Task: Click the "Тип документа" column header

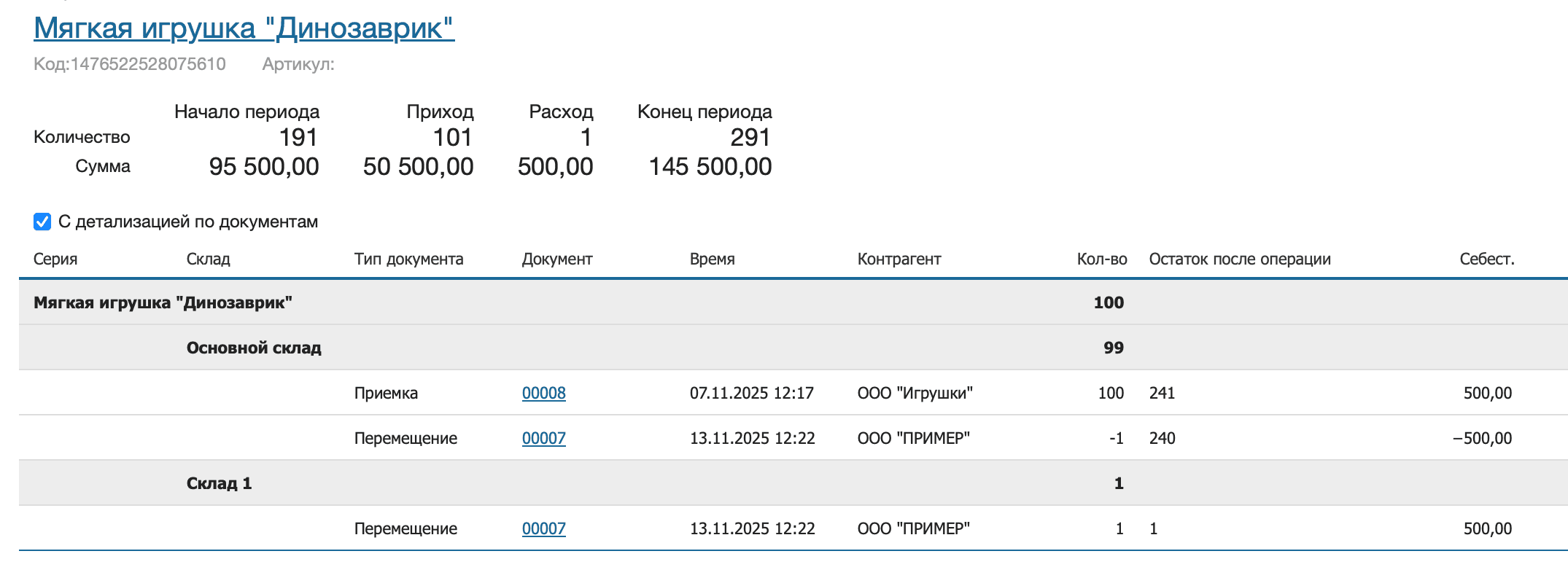Action: click(x=409, y=259)
